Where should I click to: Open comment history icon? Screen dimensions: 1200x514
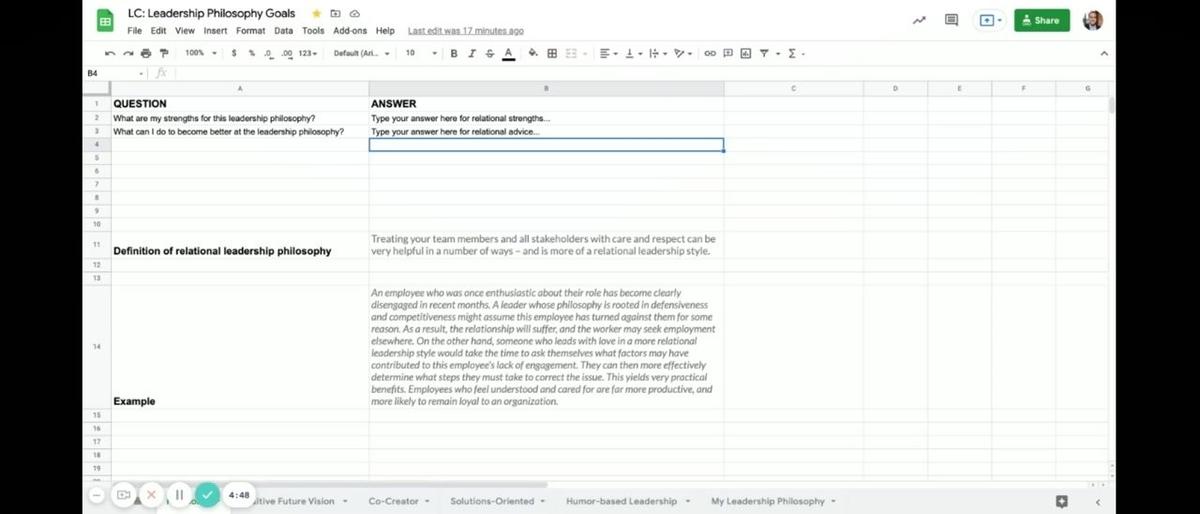click(951, 20)
